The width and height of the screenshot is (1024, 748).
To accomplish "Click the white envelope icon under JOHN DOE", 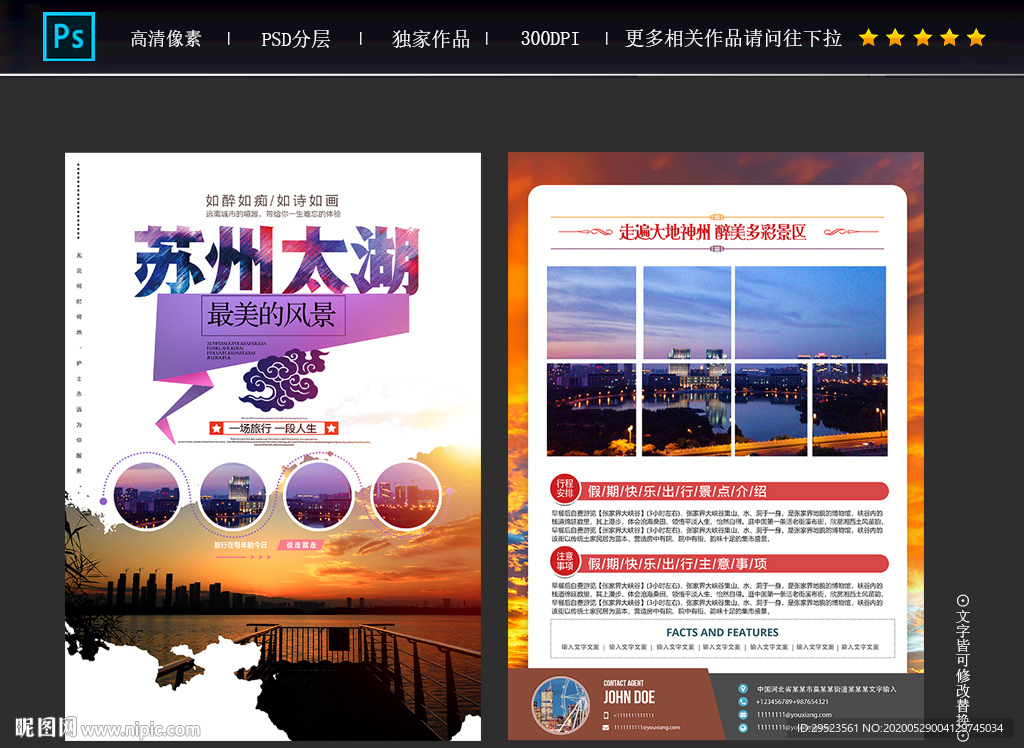I will point(606,727).
